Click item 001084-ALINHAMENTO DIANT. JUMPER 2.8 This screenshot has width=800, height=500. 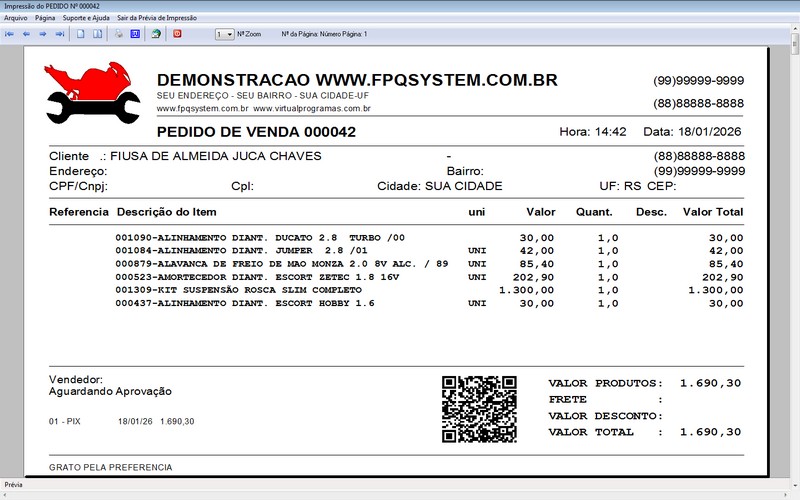pos(241,251)
